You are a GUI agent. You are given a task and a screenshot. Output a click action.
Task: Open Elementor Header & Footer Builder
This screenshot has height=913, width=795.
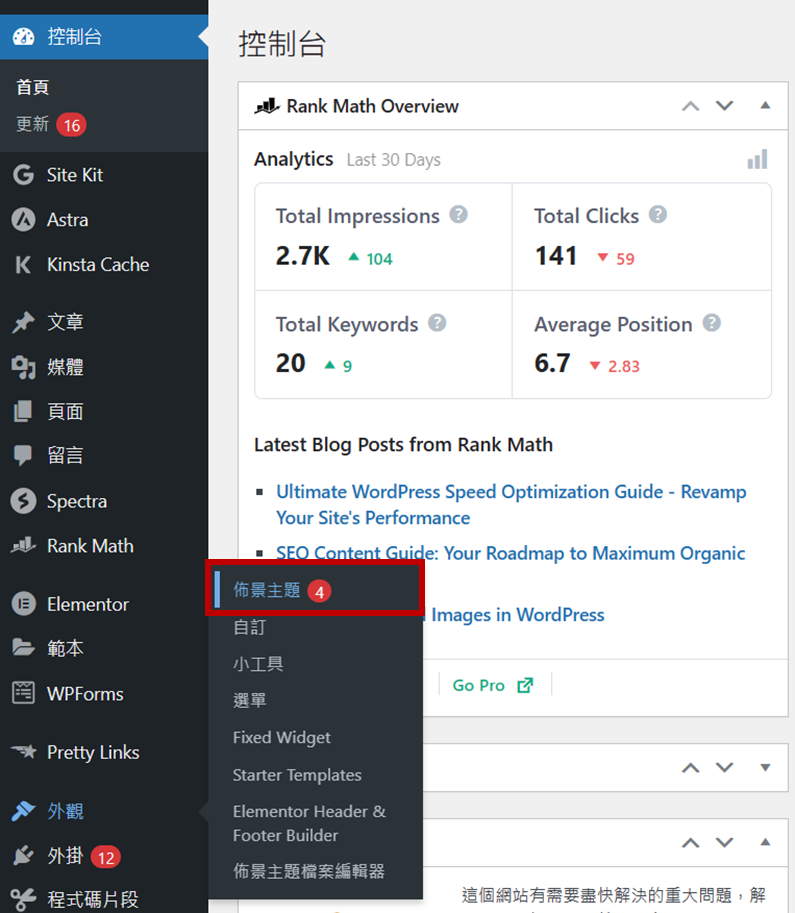point(309,823)
